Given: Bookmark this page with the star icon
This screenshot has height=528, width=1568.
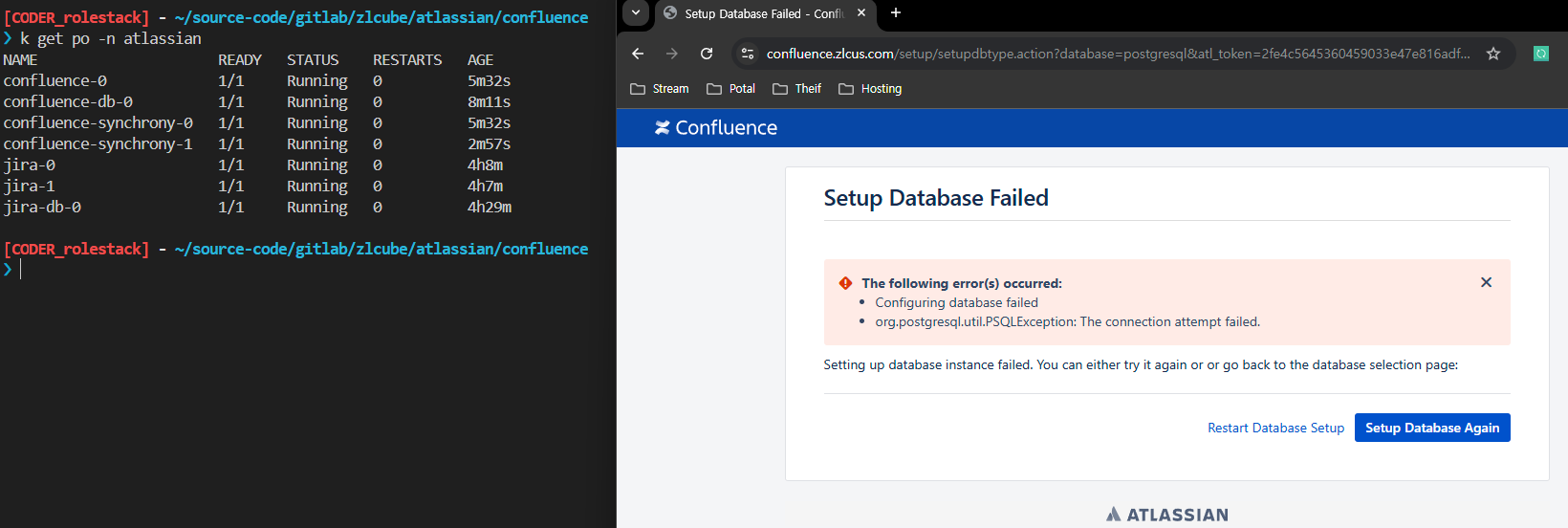Looking at the screenshot, I should (x=1493, y=54).
